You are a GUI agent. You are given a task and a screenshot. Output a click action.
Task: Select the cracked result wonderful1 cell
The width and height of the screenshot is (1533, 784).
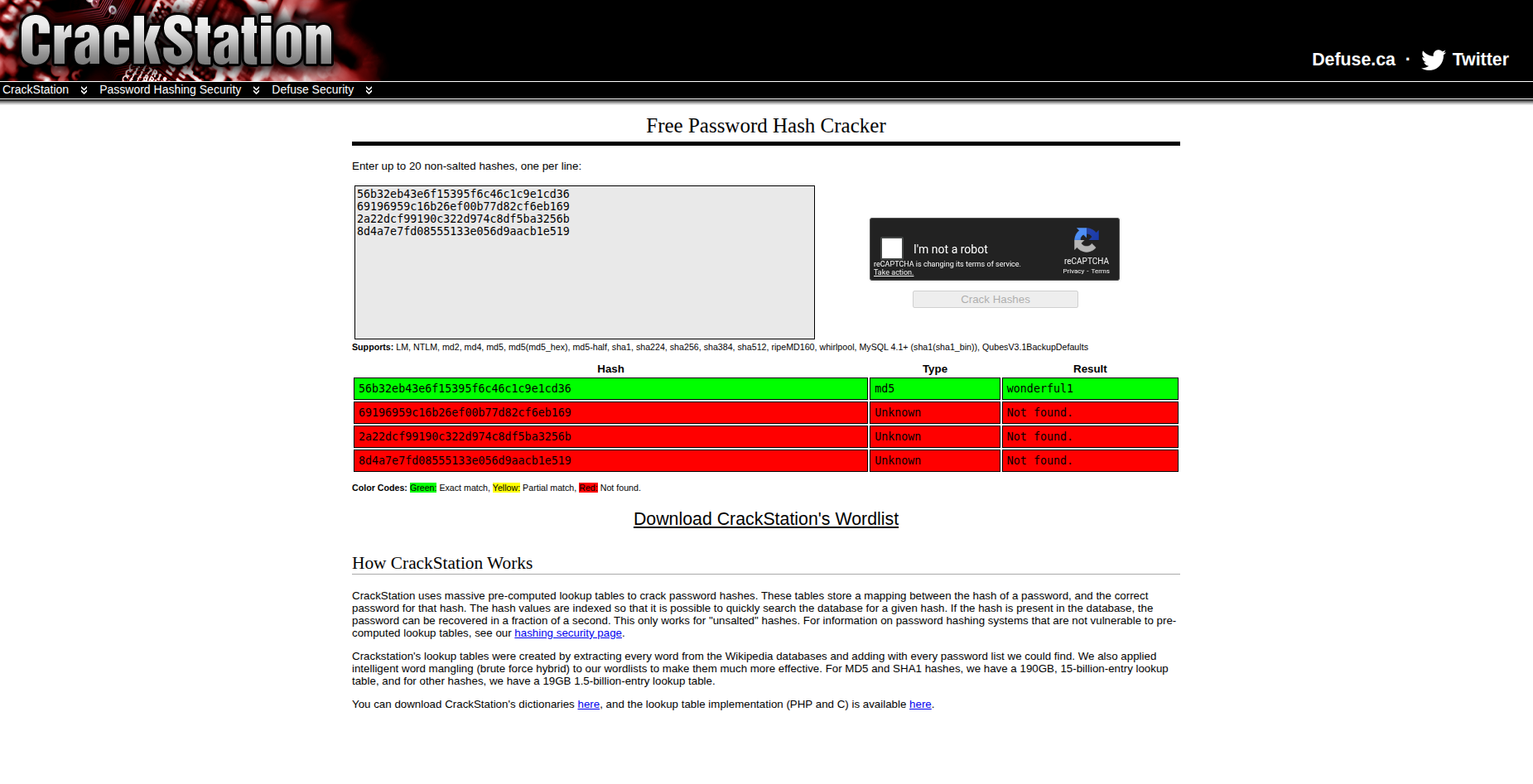click(1089, 389)
